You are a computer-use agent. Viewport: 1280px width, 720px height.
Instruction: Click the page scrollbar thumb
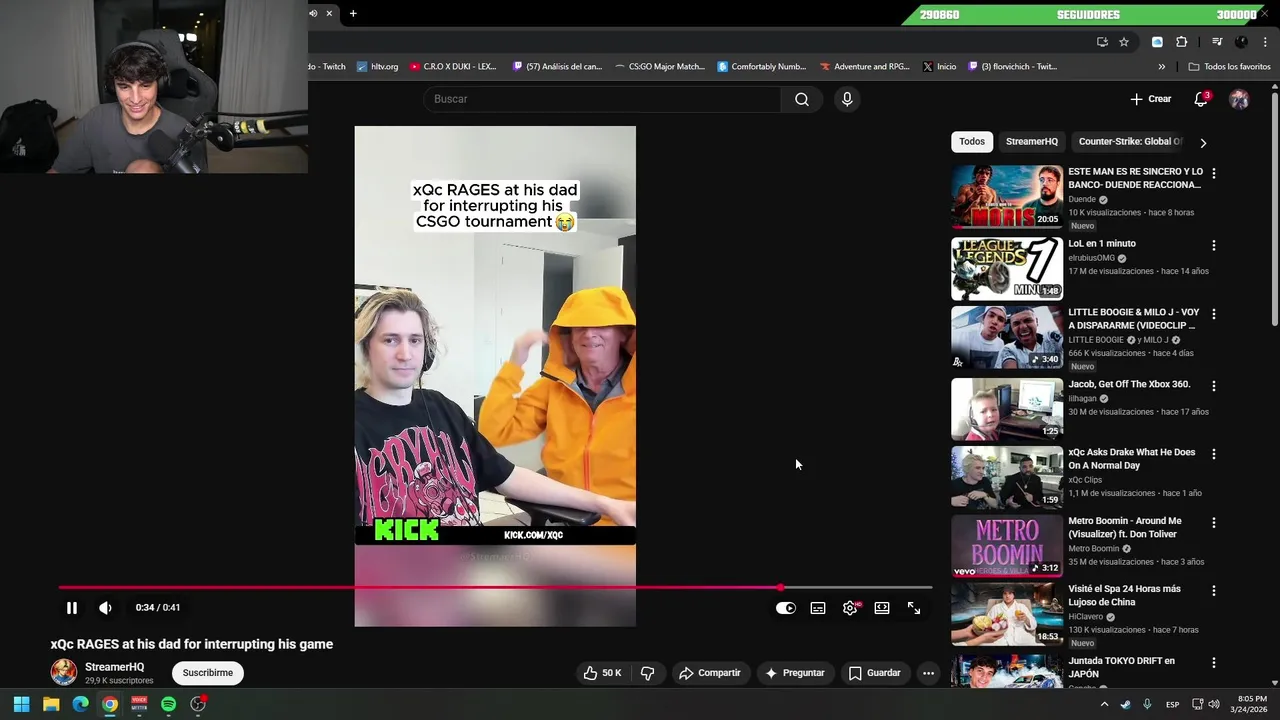pos(1274,210)
